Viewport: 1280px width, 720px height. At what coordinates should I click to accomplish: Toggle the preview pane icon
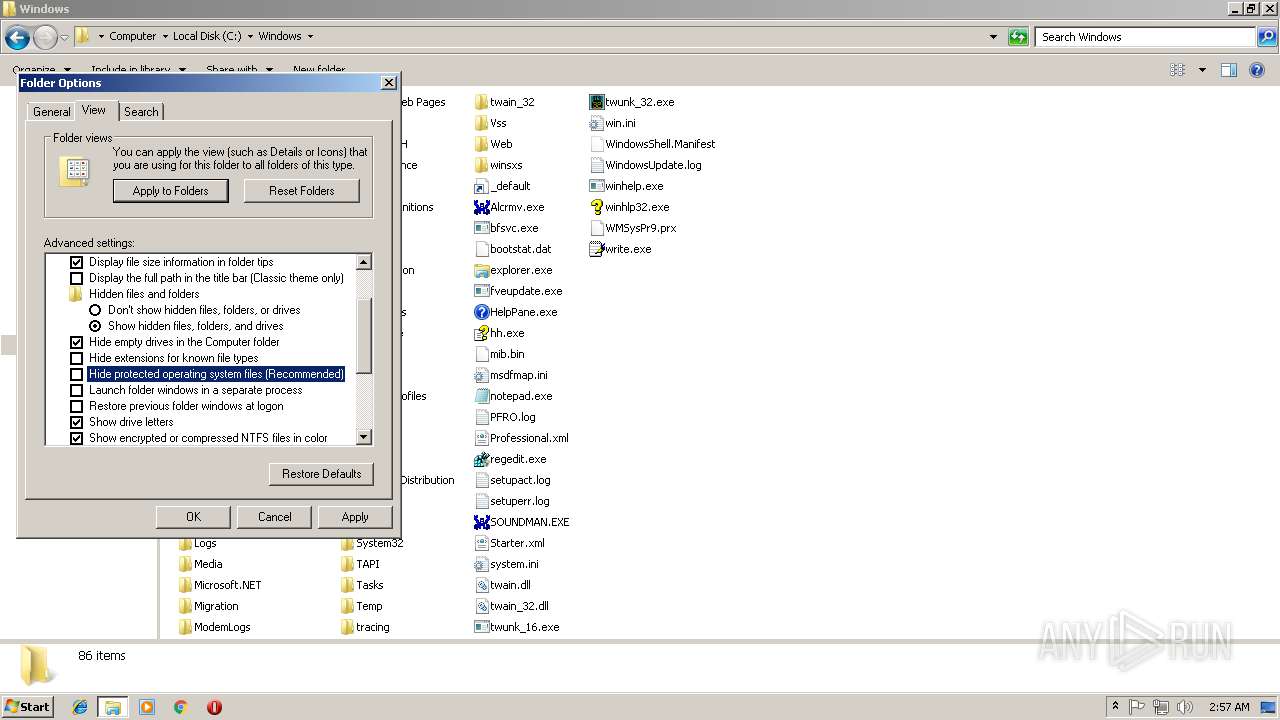(x=1229, y=70)
